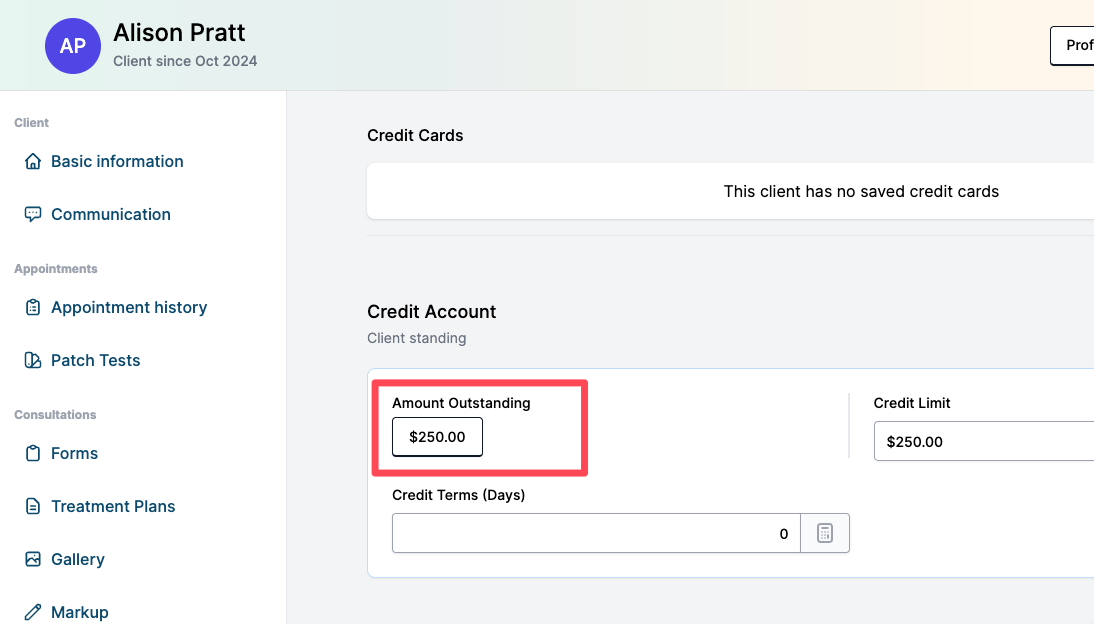Click the Communication chat bubble icon
The image size is (1094, 624).
coord(33,214)
